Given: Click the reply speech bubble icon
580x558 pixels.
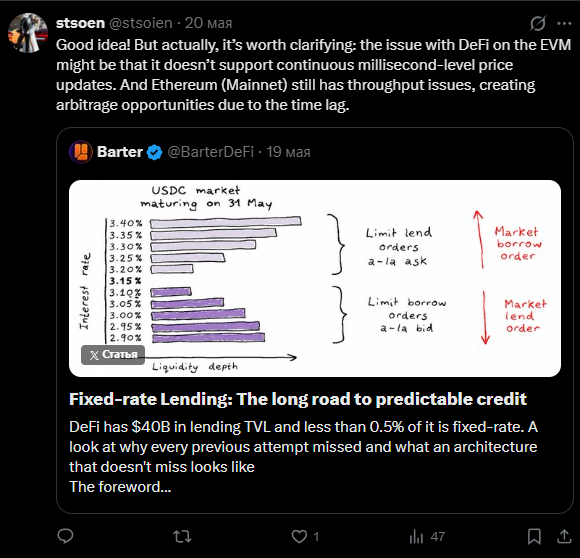Looking at the screenshot, I should [65, 536].
